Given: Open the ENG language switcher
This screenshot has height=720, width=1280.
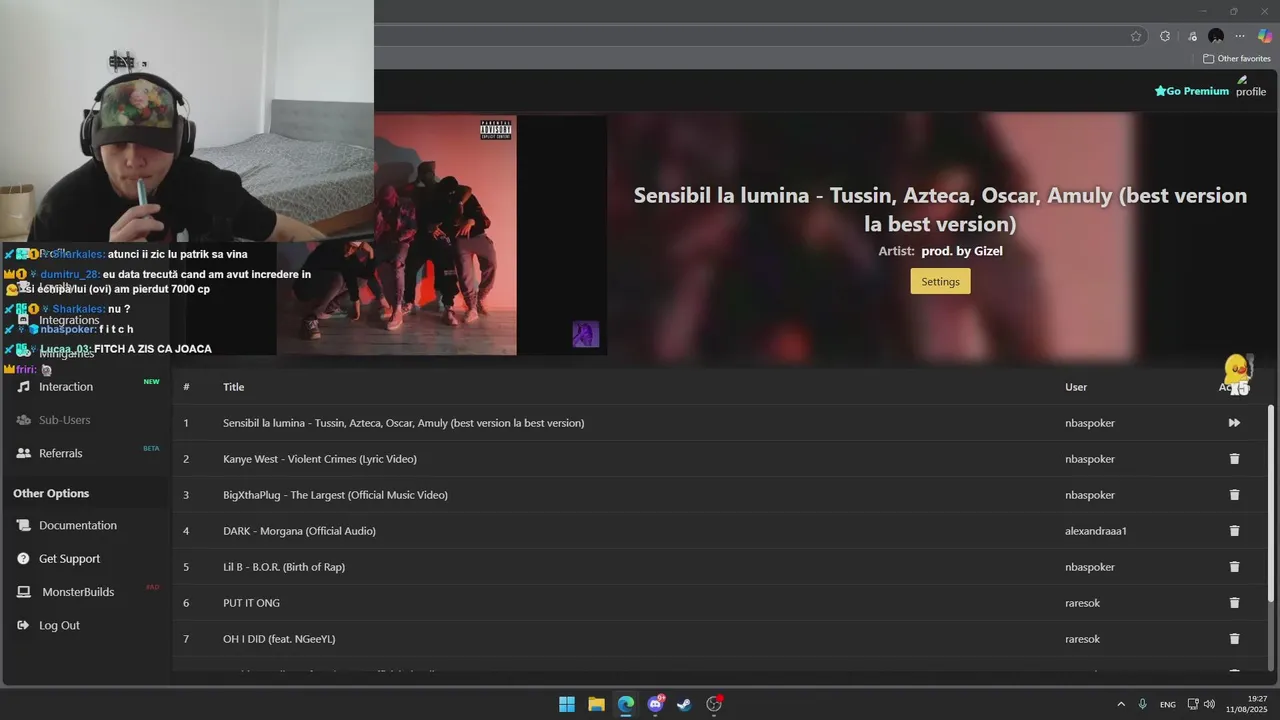Looking at the screenshot, I should click(1167, 705).
